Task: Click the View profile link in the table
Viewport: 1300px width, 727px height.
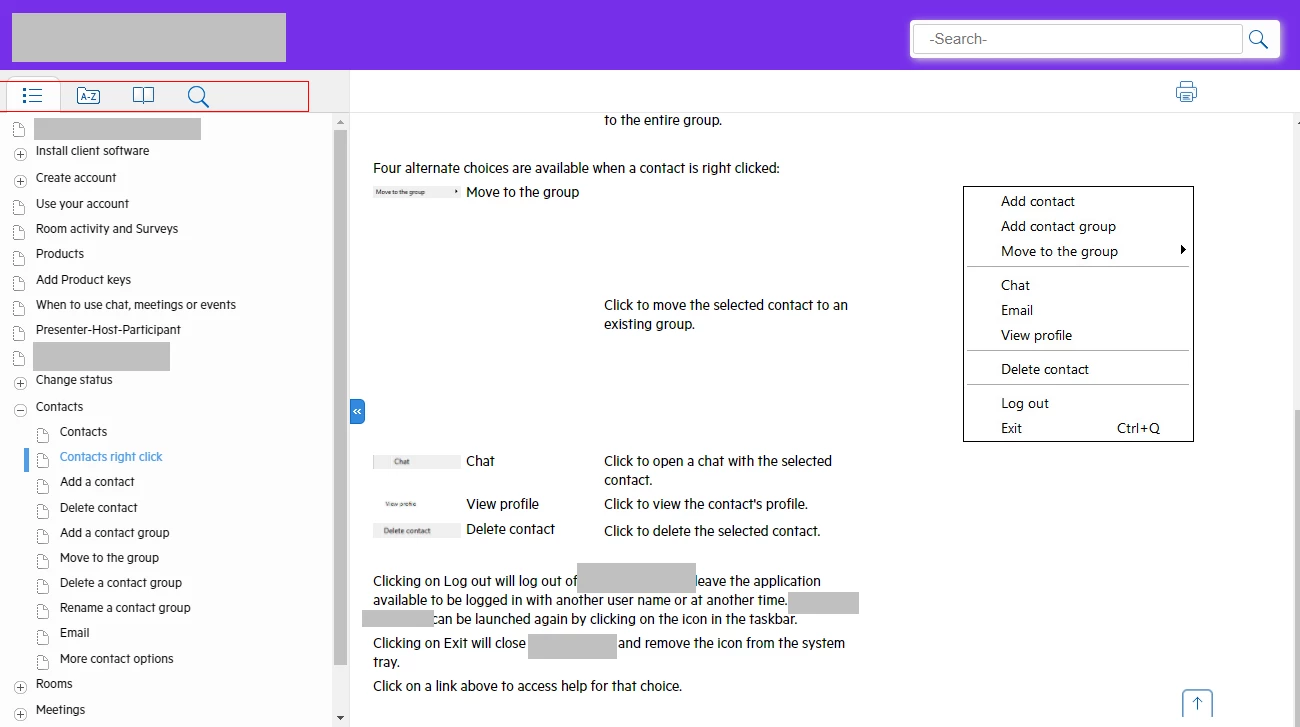Action: tap(502, 504)
